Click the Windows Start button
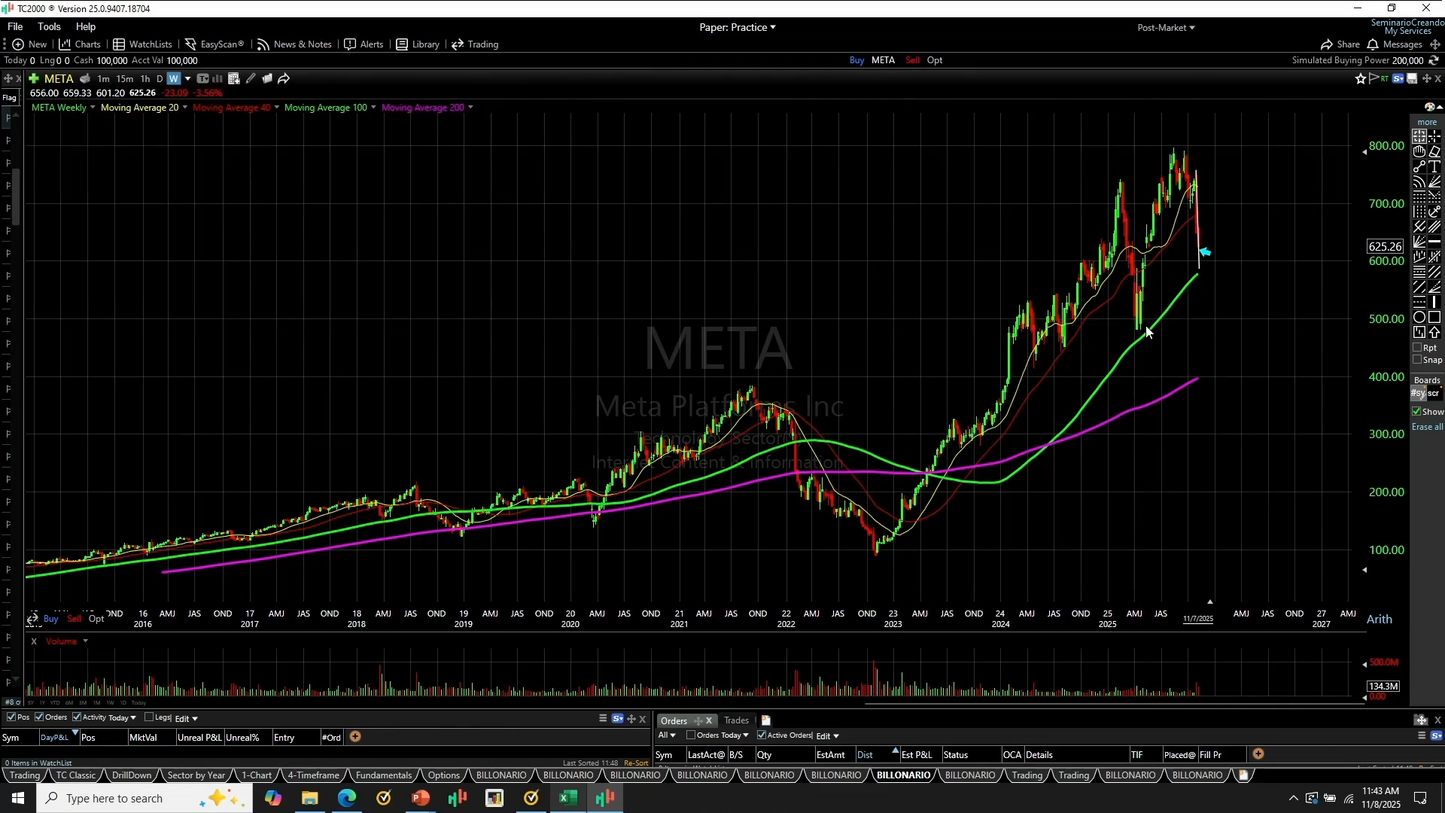 tap(18, 798)
